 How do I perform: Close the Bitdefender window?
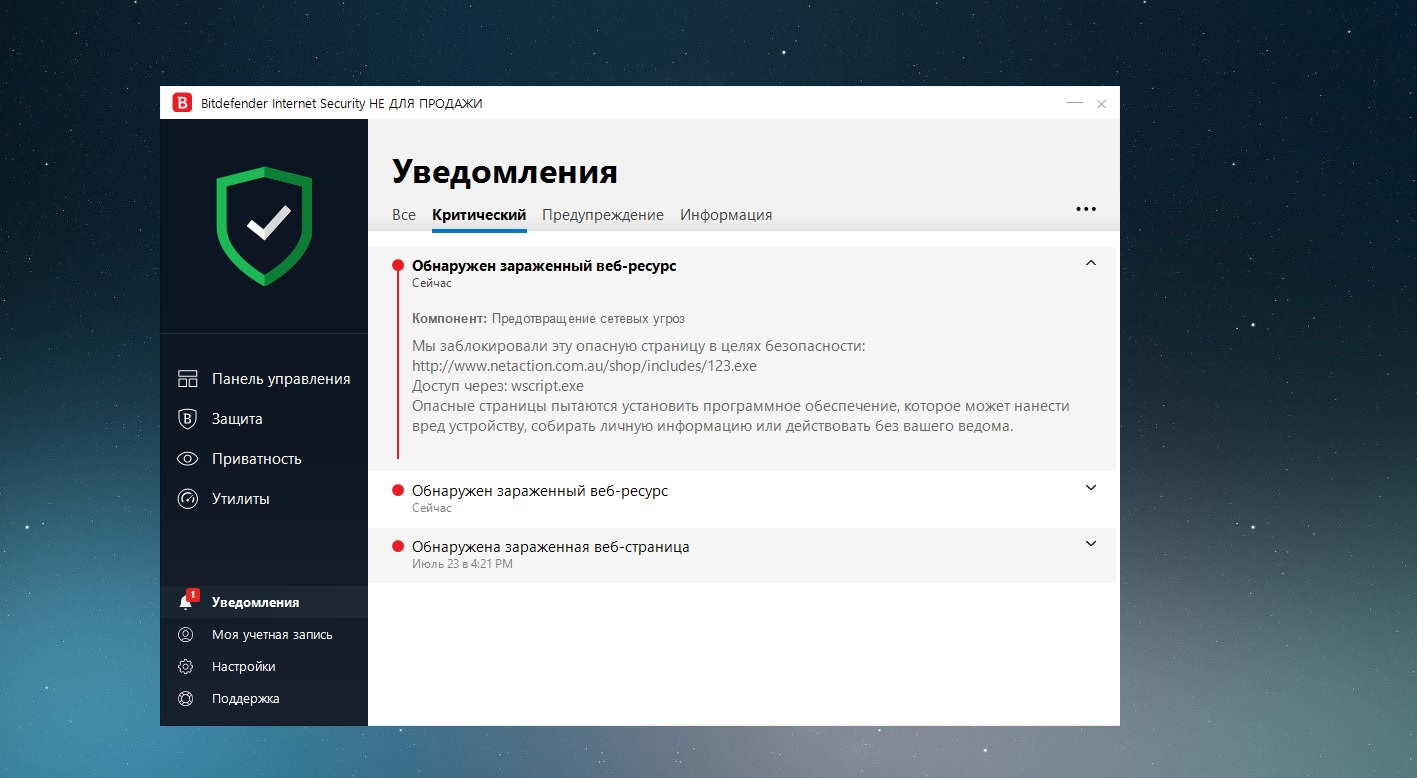pos(1101,103)
